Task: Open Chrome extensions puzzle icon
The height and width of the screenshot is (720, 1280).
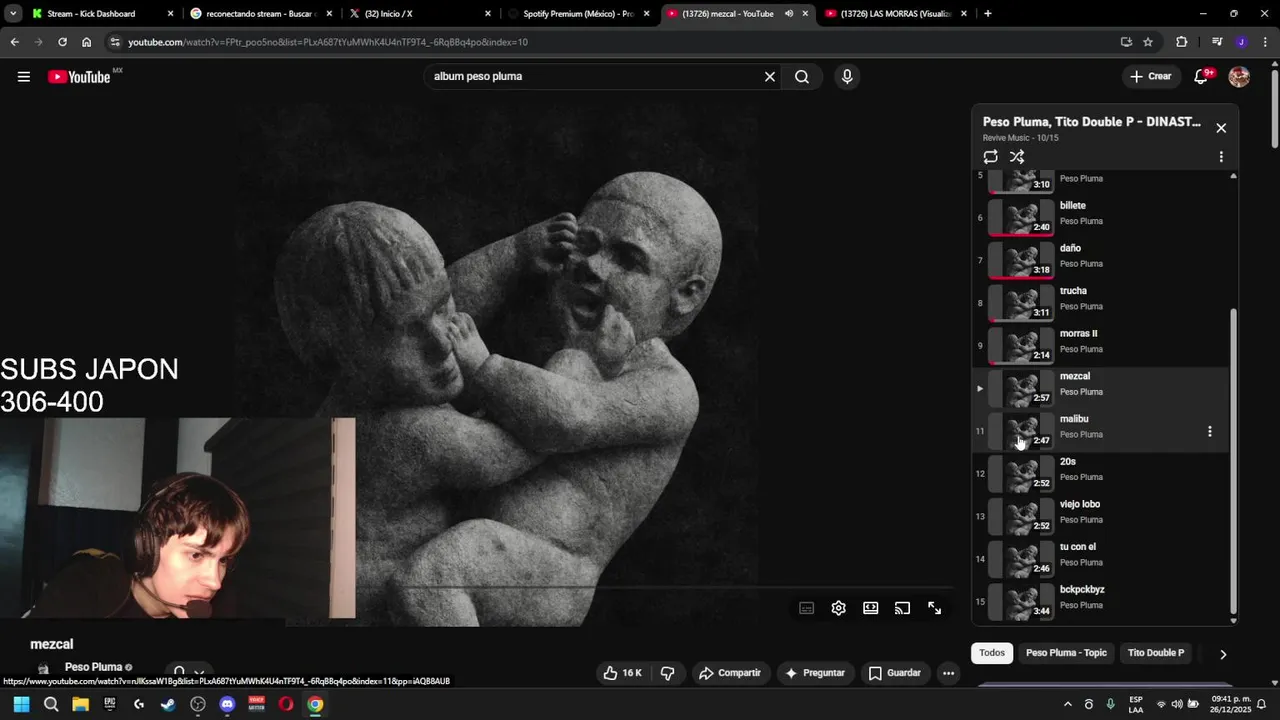Action: click(1182, 42)
